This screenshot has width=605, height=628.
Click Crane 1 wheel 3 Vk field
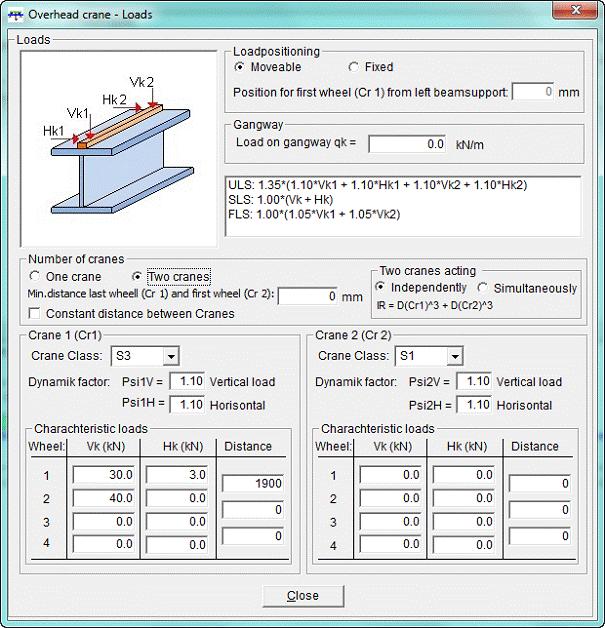(x=104, y=521)
